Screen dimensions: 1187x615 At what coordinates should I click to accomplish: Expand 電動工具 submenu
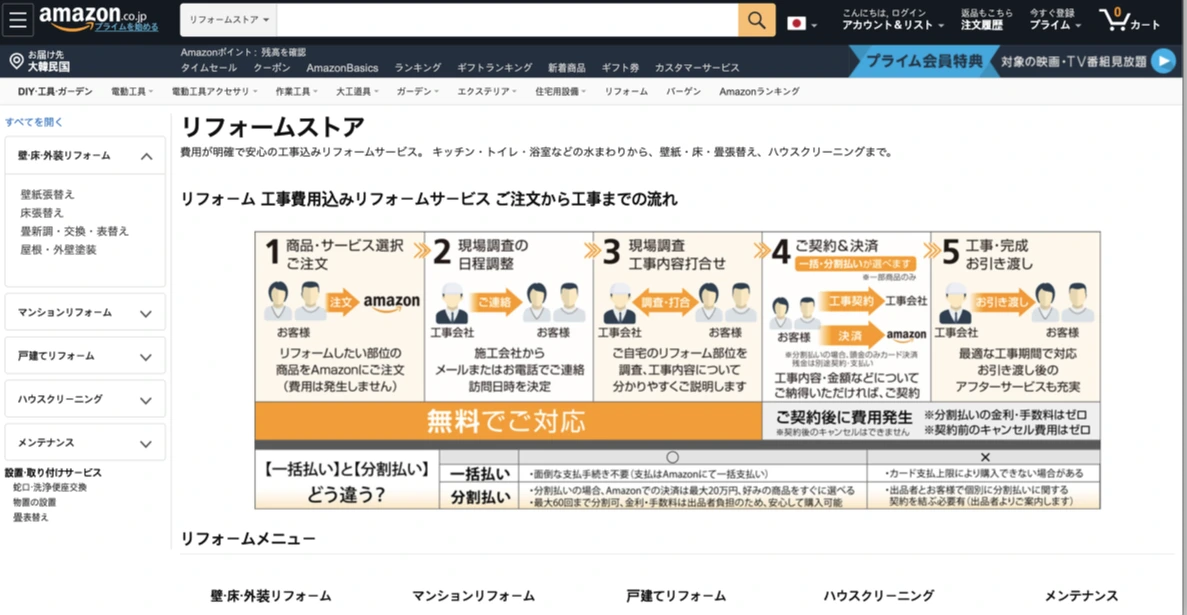132,92
